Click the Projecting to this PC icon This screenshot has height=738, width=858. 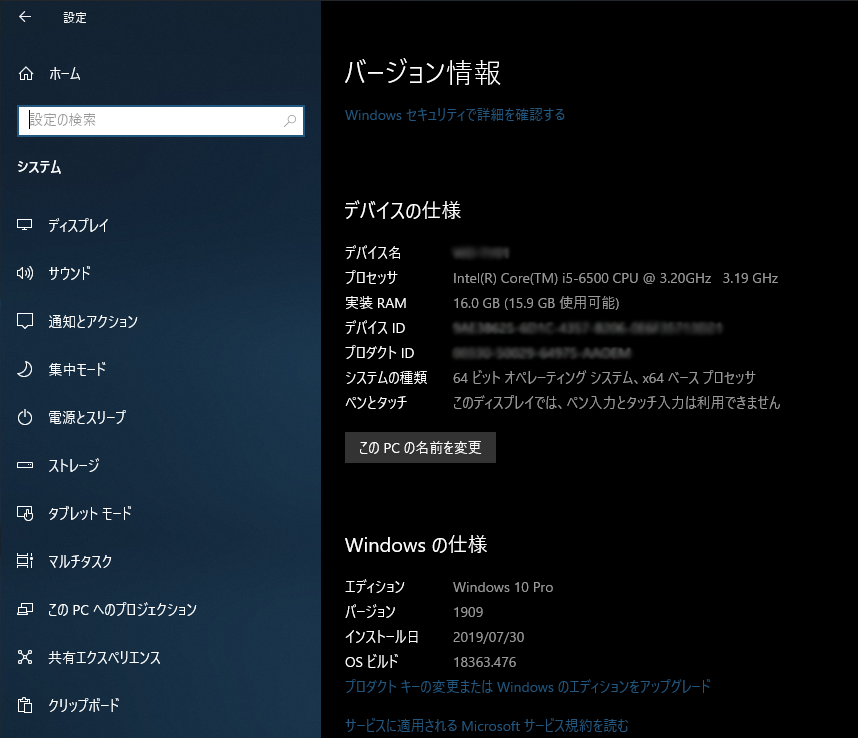coord(25,609)
